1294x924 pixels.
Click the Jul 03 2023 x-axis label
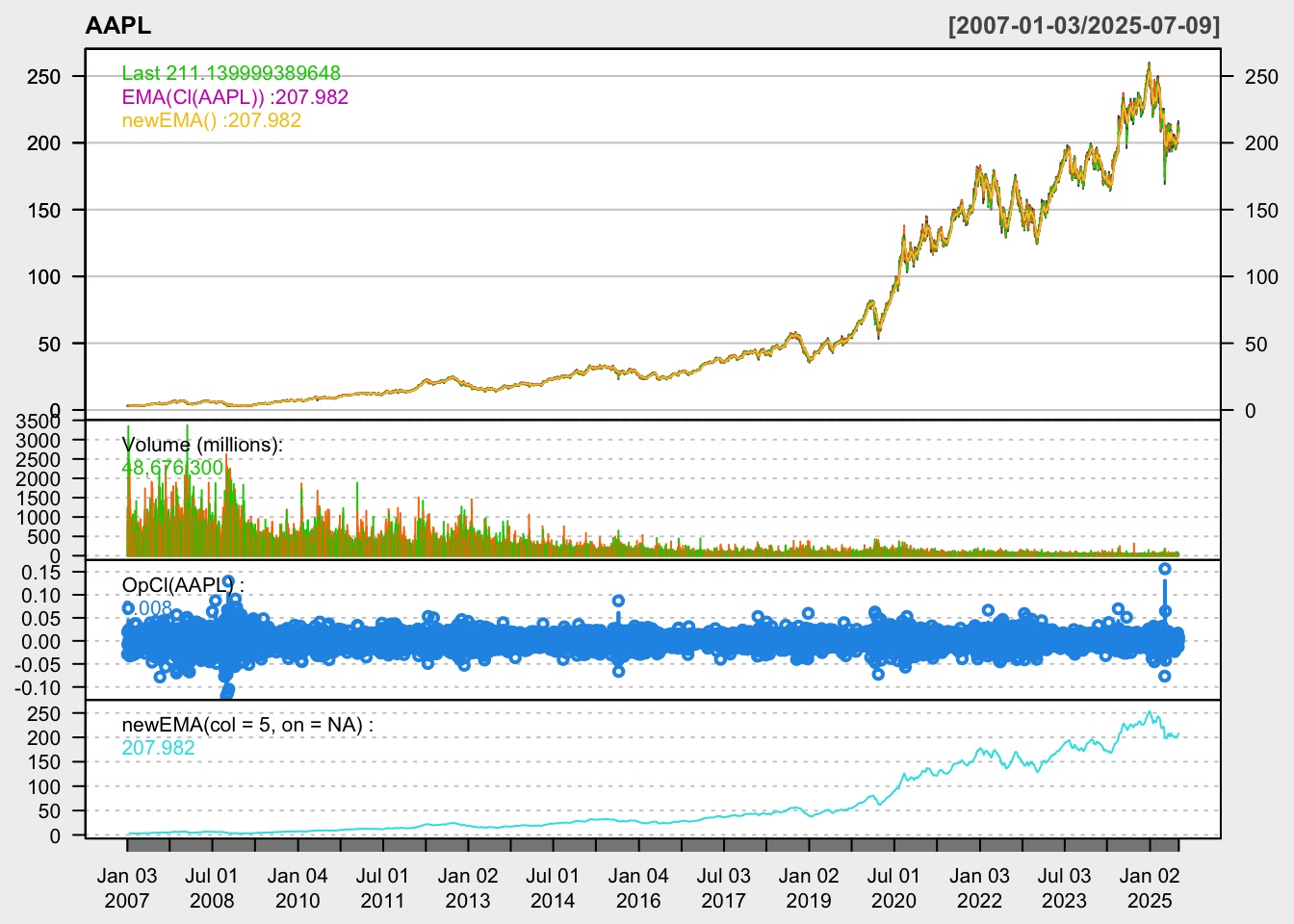tap(1064, 888)
